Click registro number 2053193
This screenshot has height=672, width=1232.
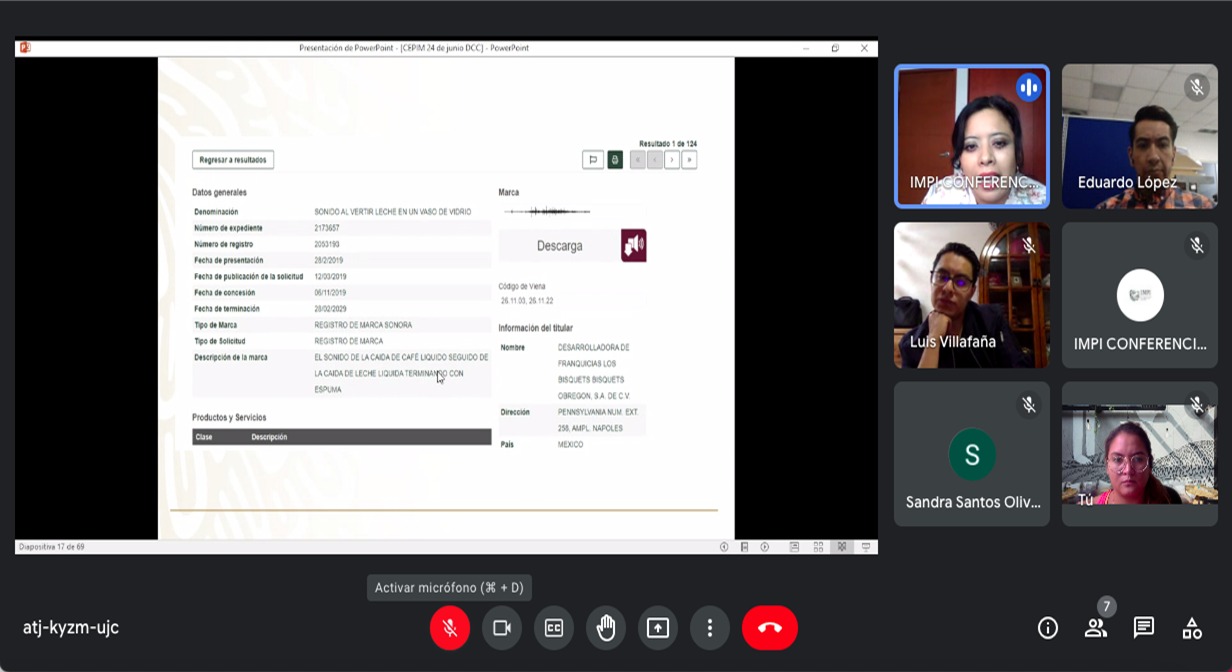[326, 244]
